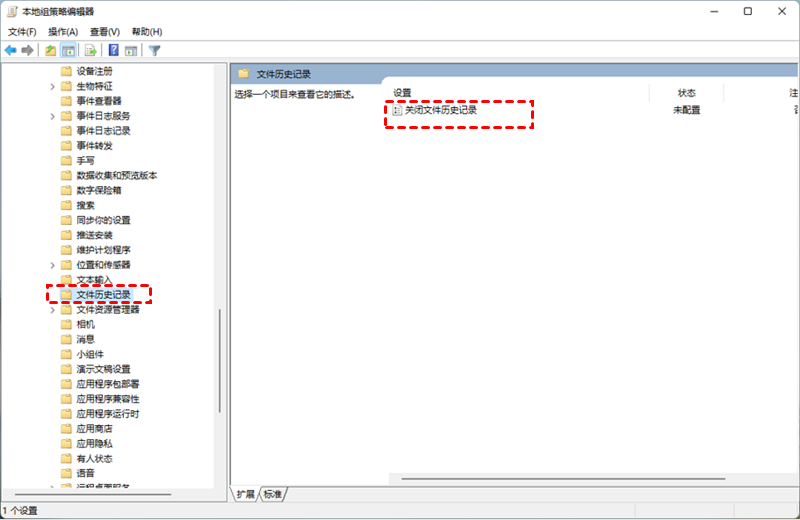Toggle the show/hide console tree icon
800x520 pixels.
click(68, 50)
